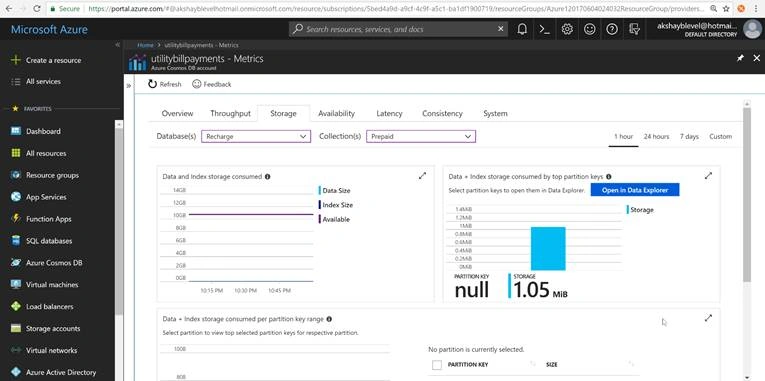
Task: Switch to the Latency tab
Action: [x=389, y=113]
